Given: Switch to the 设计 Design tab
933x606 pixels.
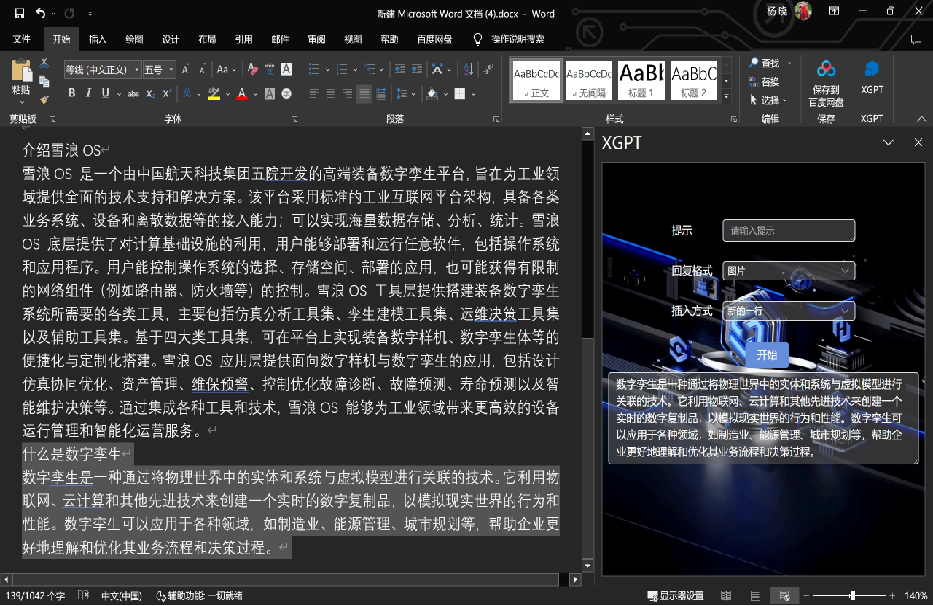Looking at the screenshot, I should pyautogui.click(x=170, y=39).
